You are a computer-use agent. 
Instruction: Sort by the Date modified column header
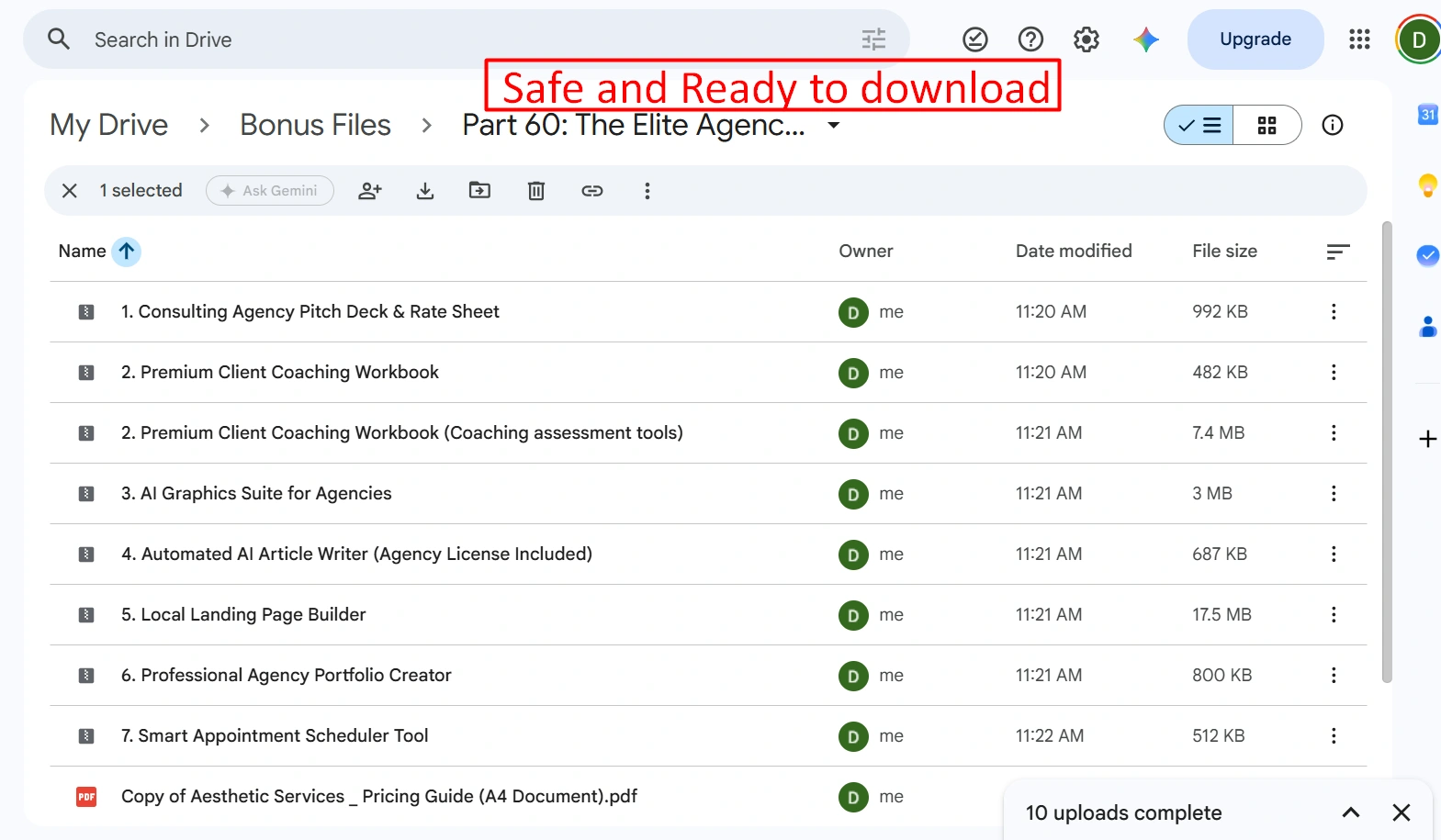pyautogui.click(x=1074, y=251)
